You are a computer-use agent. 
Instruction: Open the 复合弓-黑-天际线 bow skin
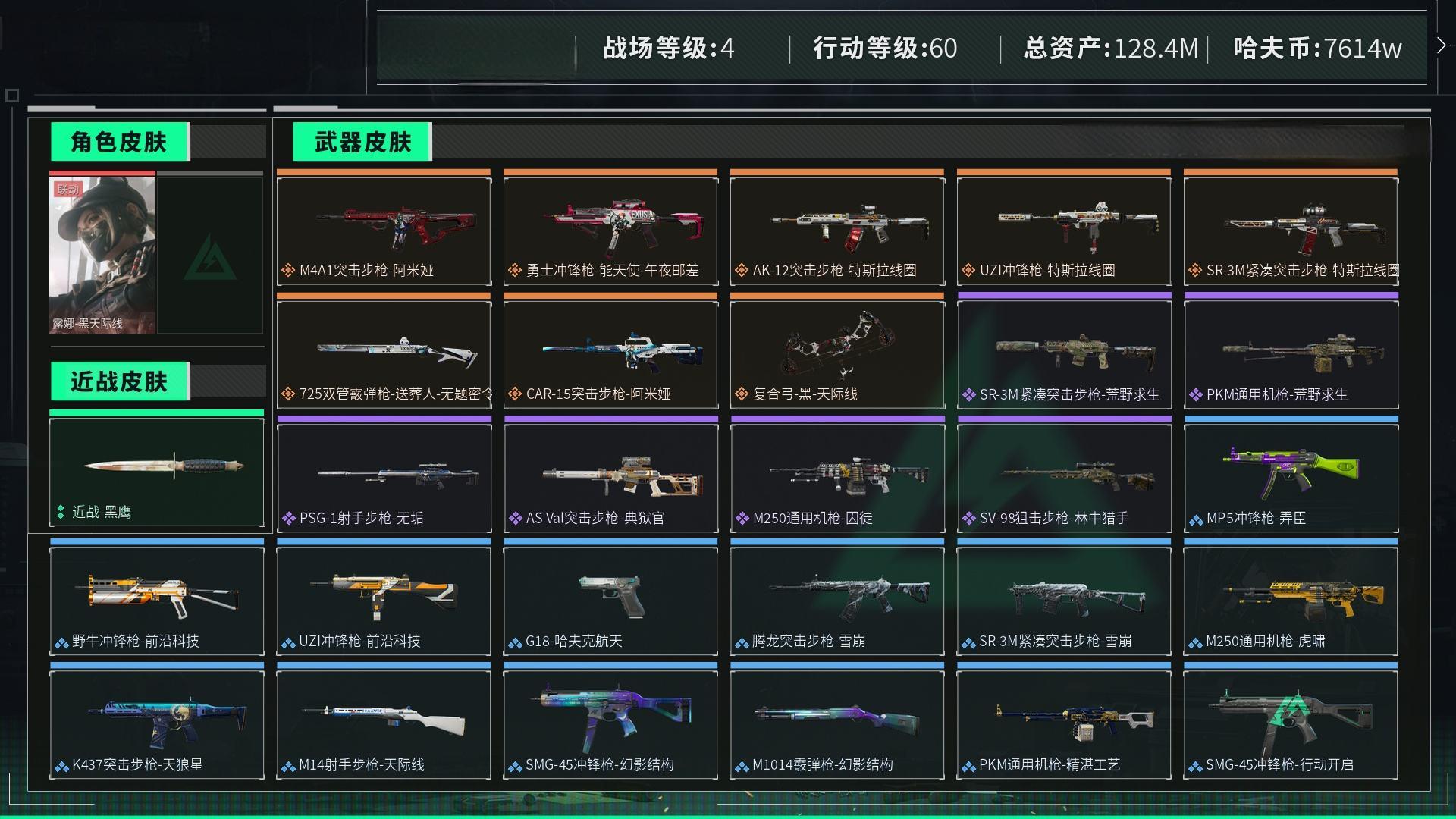[837, 354]
